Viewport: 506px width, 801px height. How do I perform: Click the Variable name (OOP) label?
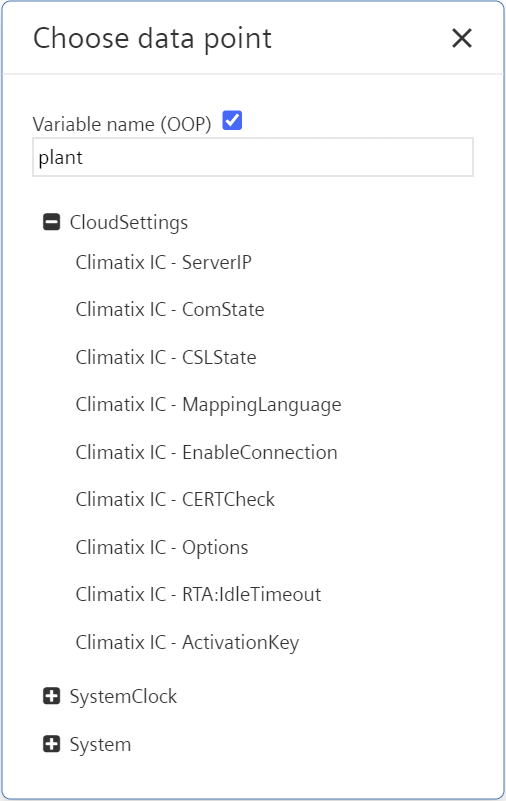122,124
